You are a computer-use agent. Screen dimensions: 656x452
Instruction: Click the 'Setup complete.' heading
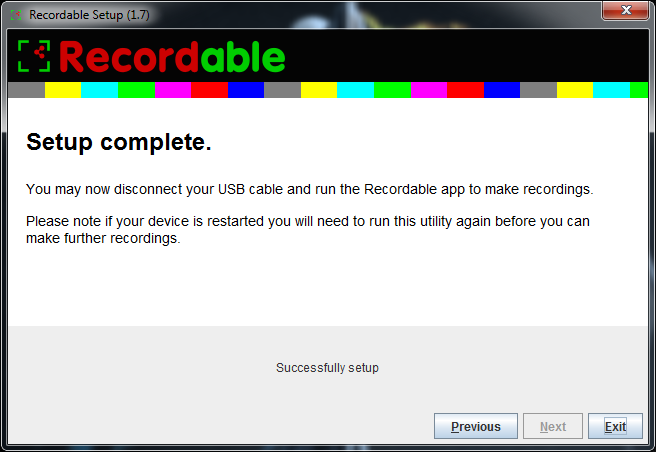(119, 142)
